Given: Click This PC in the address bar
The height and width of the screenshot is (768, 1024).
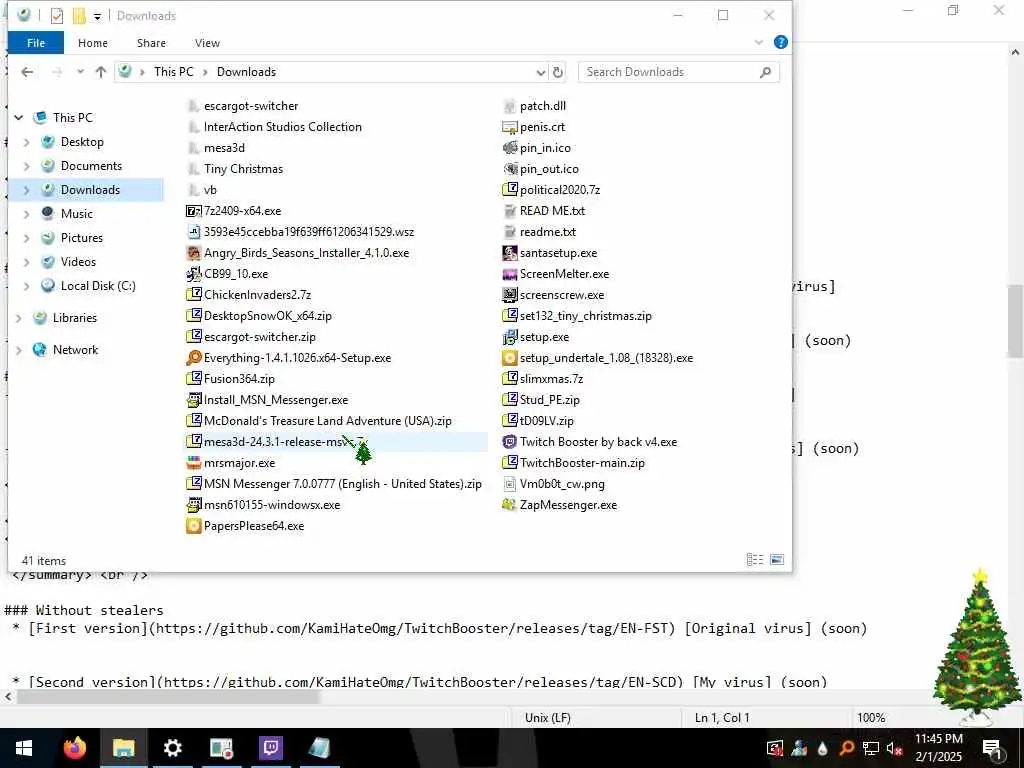Looking at the screenshot, I should point(174,72).
